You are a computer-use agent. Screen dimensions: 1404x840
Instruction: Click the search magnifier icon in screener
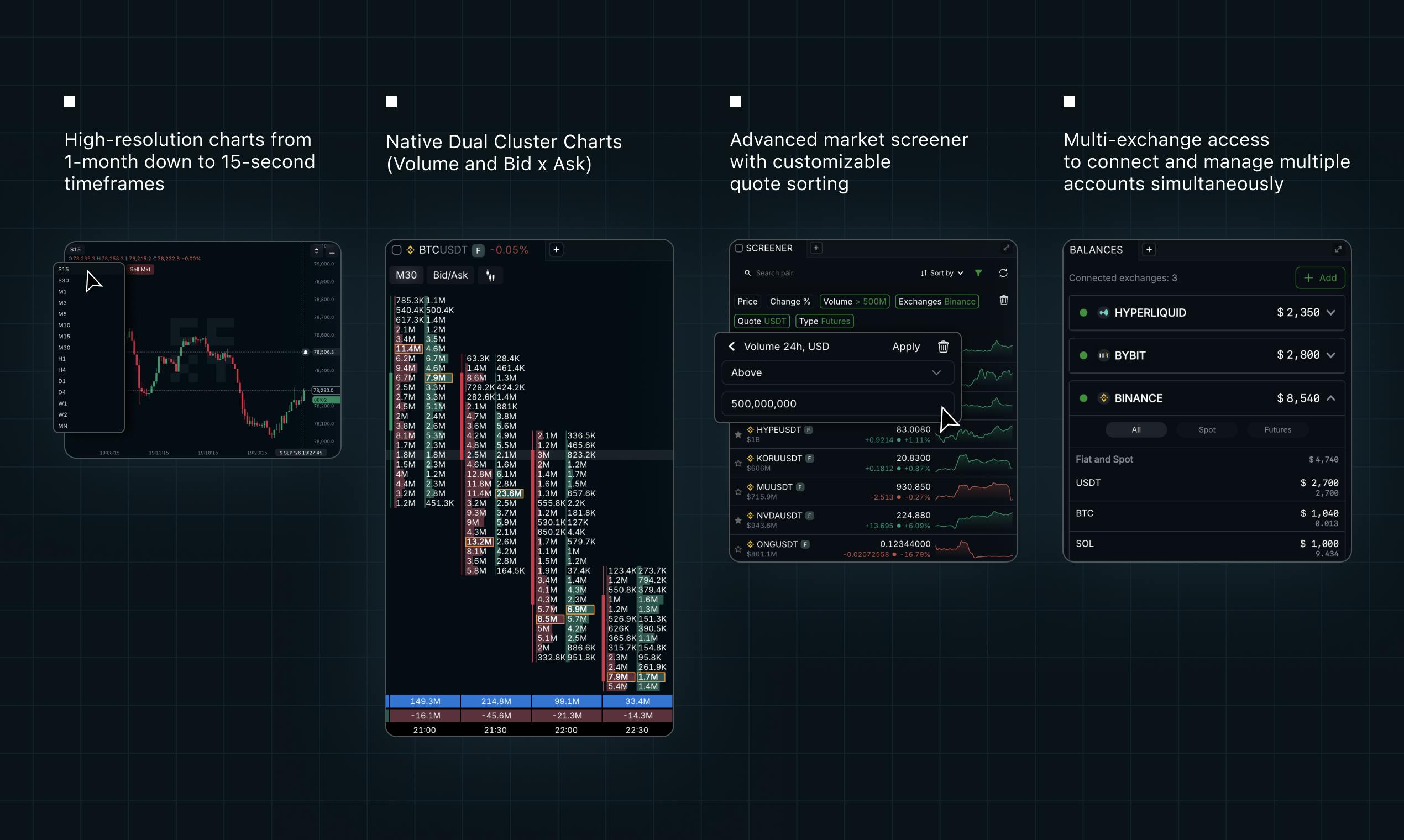click(x=747, y=273)
